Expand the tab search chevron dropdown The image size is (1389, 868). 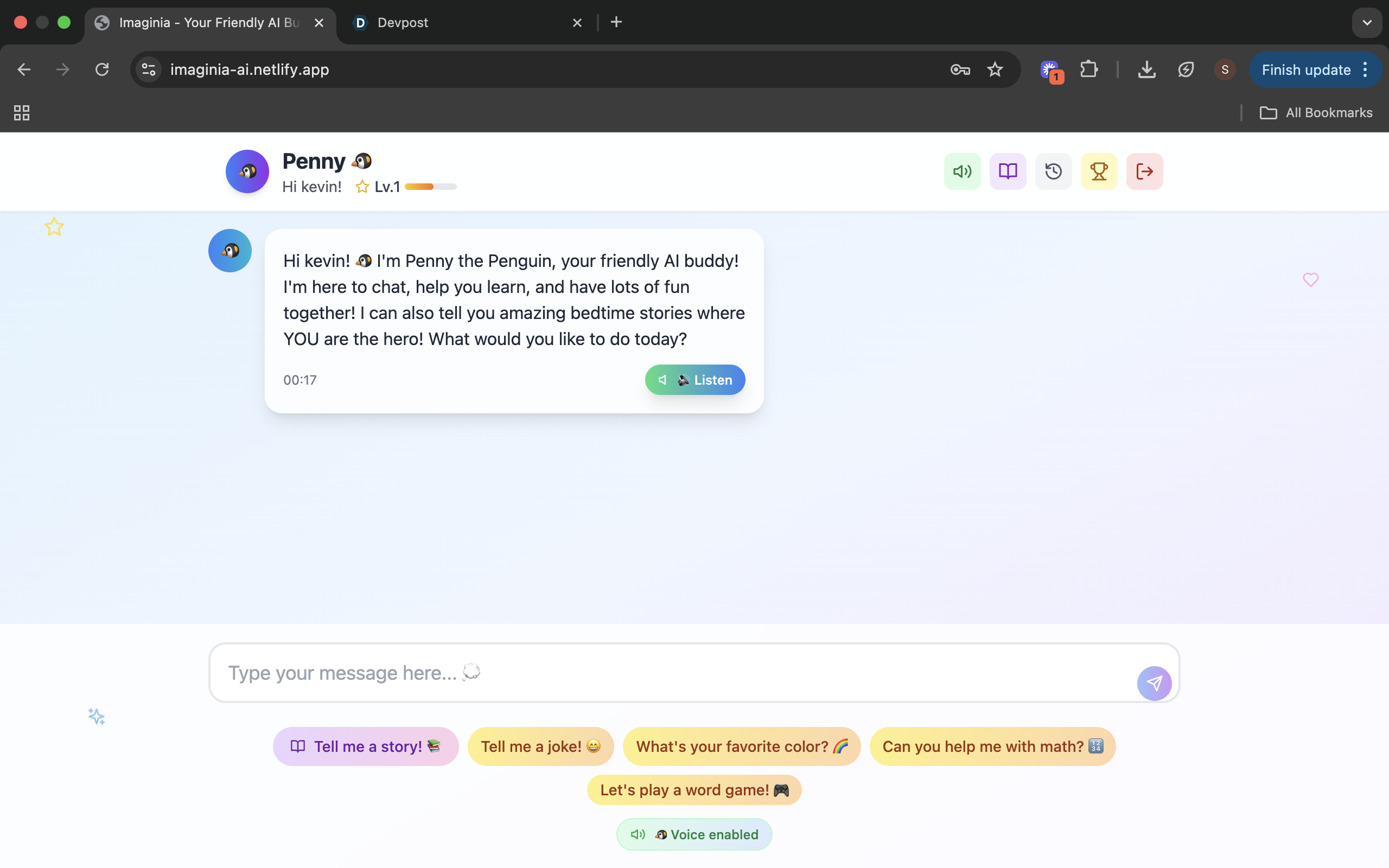click(1367, 22)
